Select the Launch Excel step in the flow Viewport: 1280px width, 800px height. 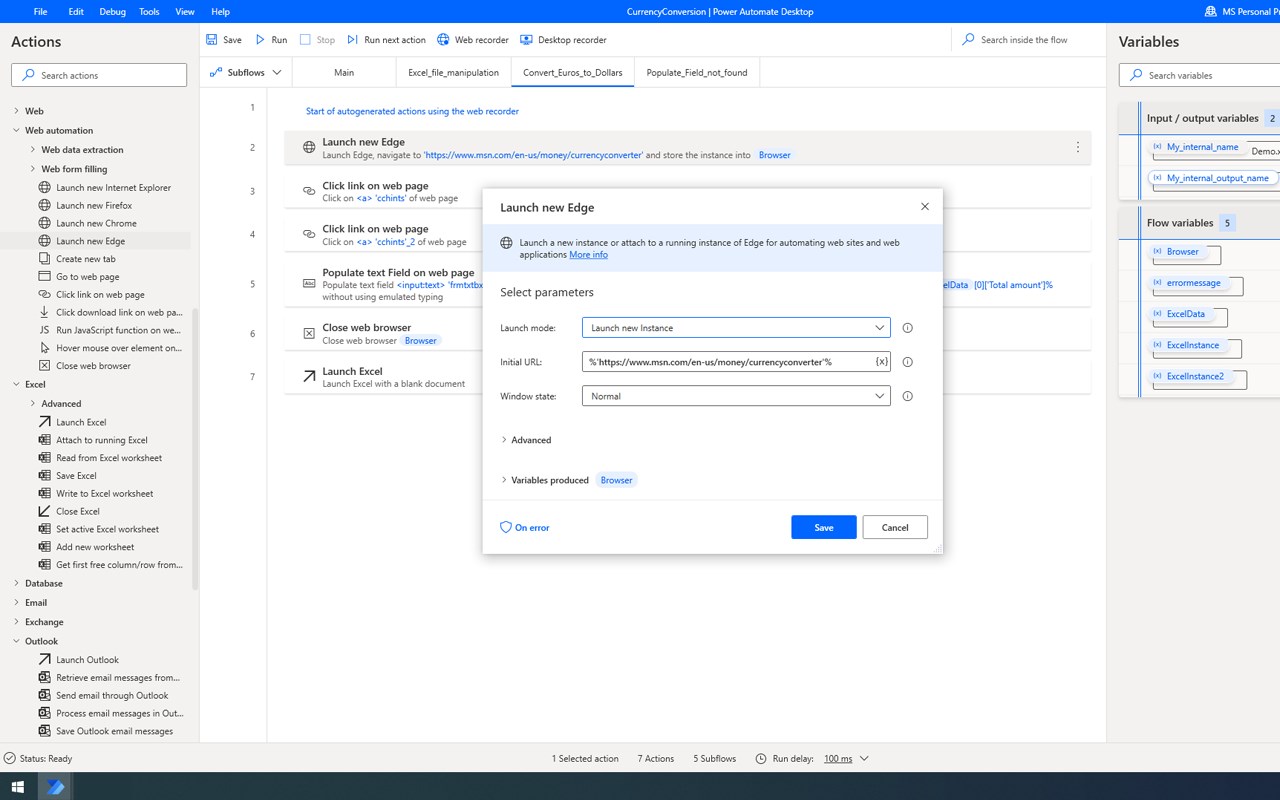point(688,377)
